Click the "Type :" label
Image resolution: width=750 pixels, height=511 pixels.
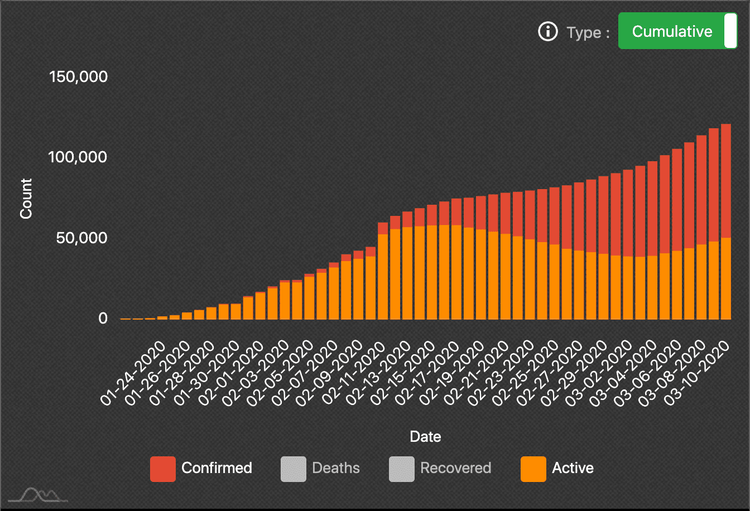point(587,33)
